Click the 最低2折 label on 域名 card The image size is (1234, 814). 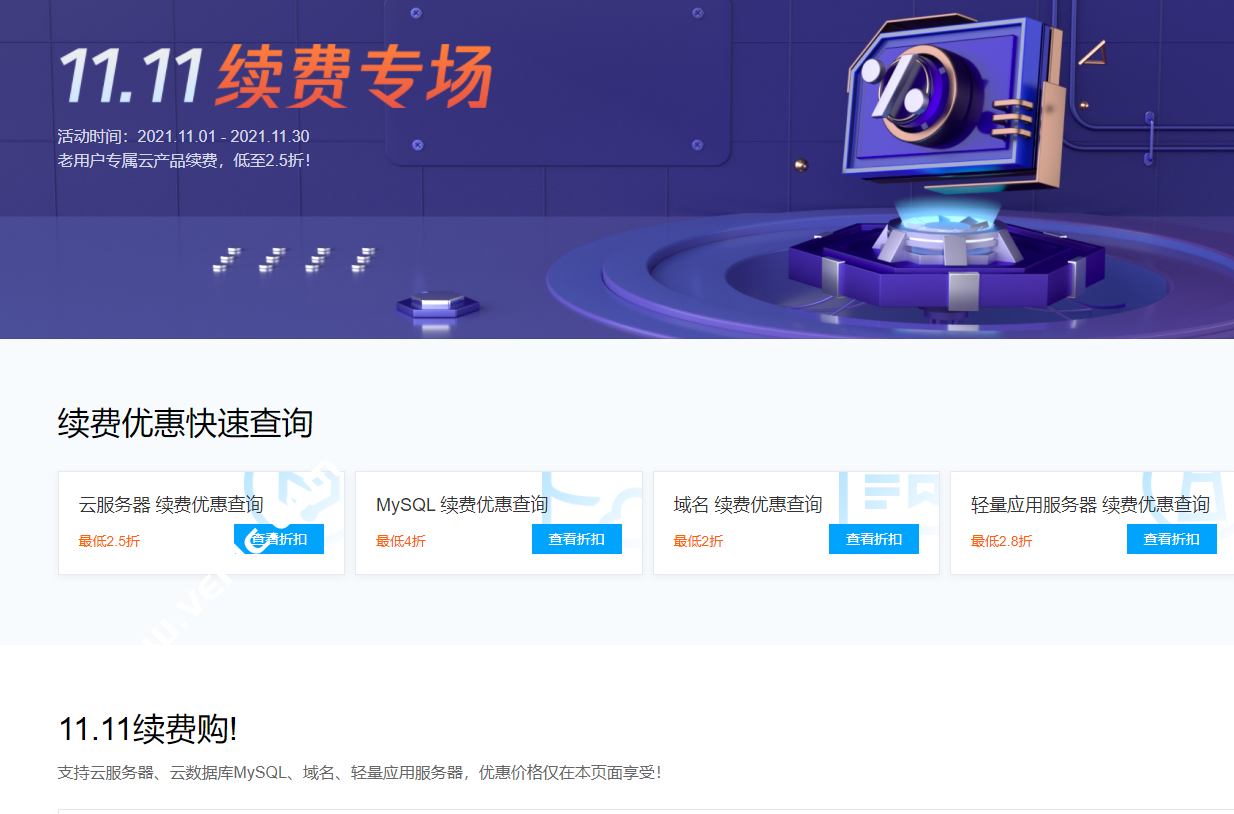[697, 539]
